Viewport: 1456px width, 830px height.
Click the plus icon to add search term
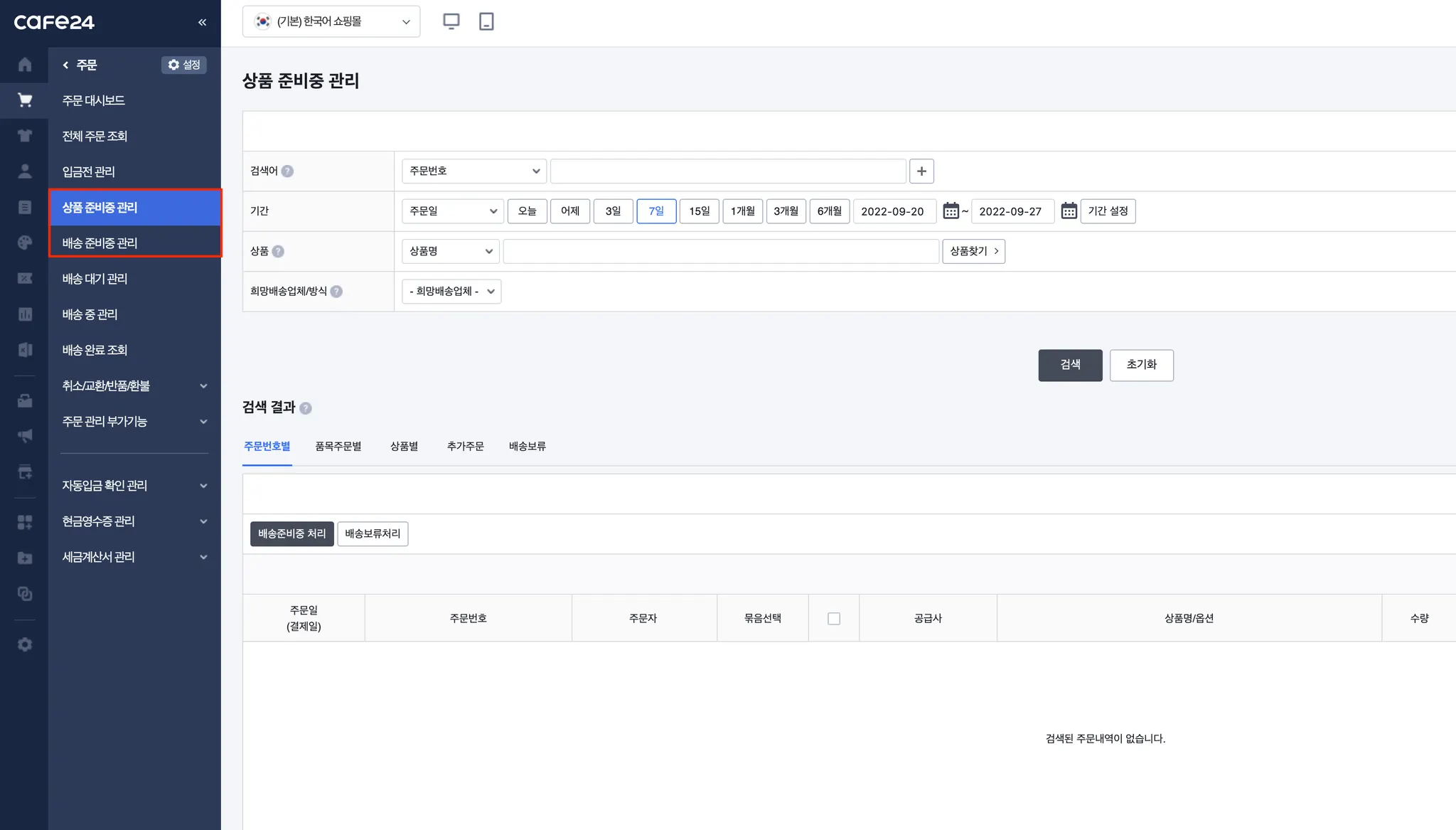click(x=921, y=171)
